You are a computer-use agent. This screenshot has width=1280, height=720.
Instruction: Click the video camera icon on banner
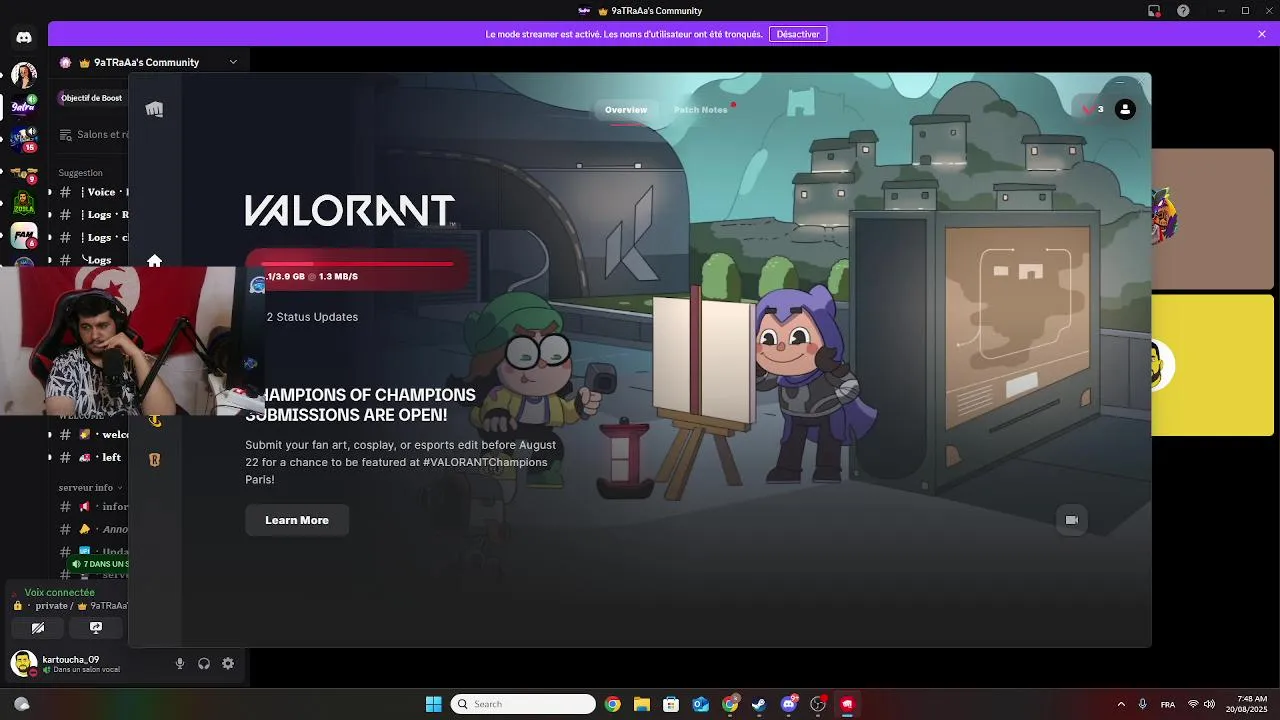(x=1072, y=520)
